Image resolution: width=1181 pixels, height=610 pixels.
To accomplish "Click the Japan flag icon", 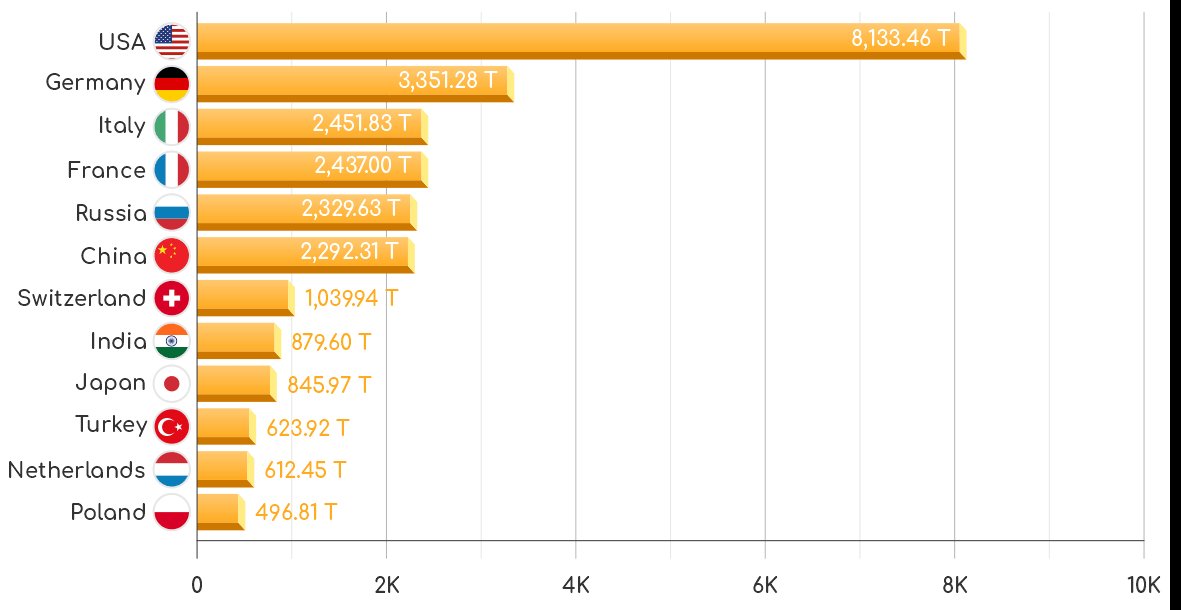I will coord(172,383).
